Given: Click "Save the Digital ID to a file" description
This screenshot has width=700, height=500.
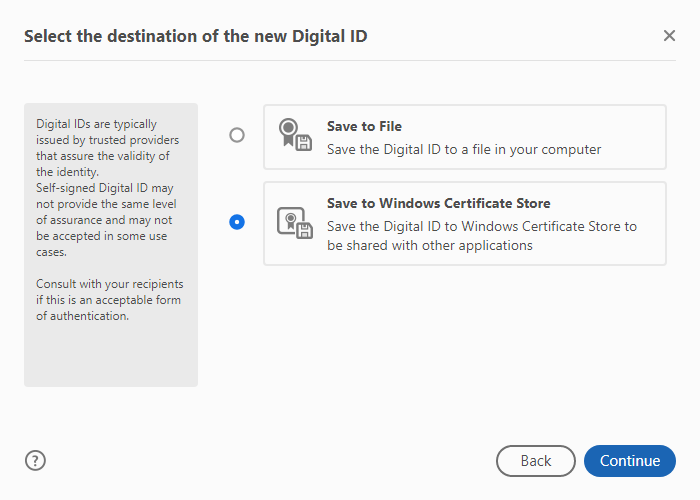Looking at the screenshot, I should (463, 149).
